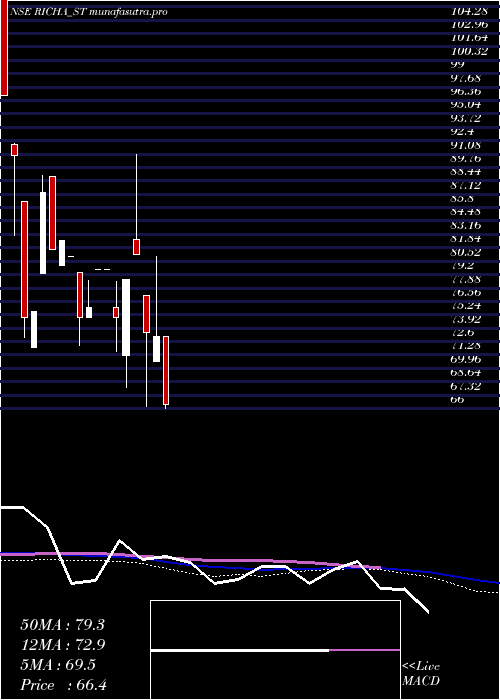Click the red candle with long upper wick near 81

coord(137,247)
